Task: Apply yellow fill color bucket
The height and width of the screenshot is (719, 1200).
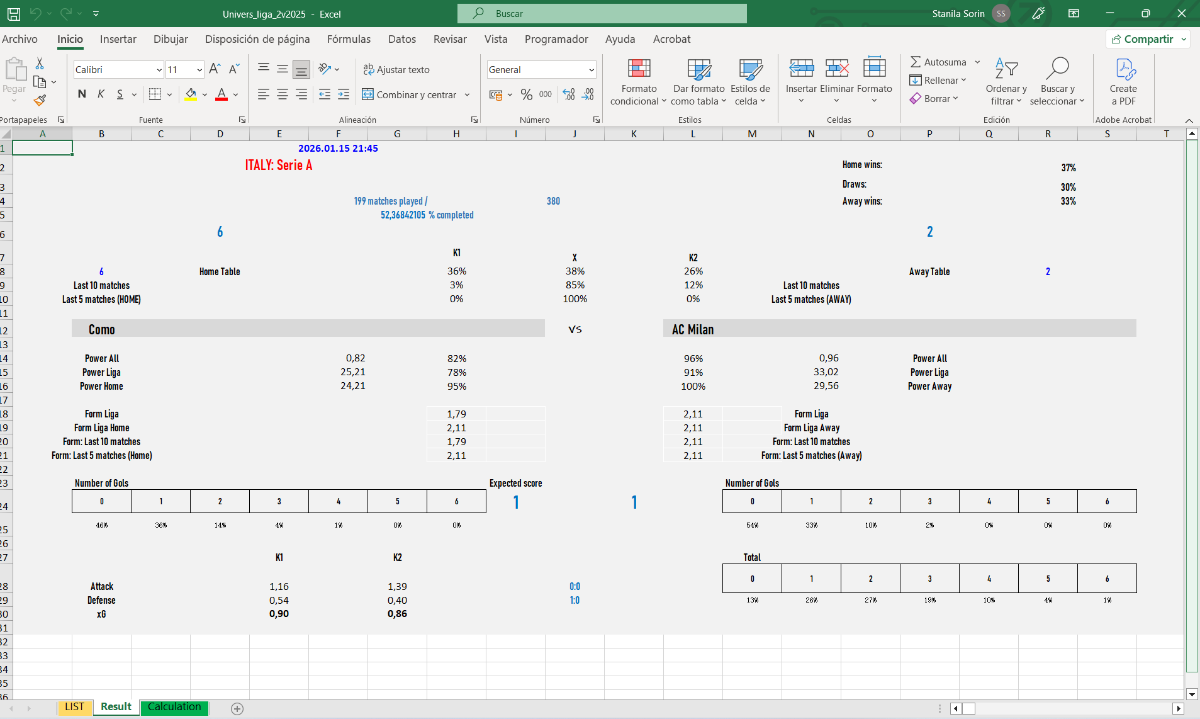Action: 191,94
